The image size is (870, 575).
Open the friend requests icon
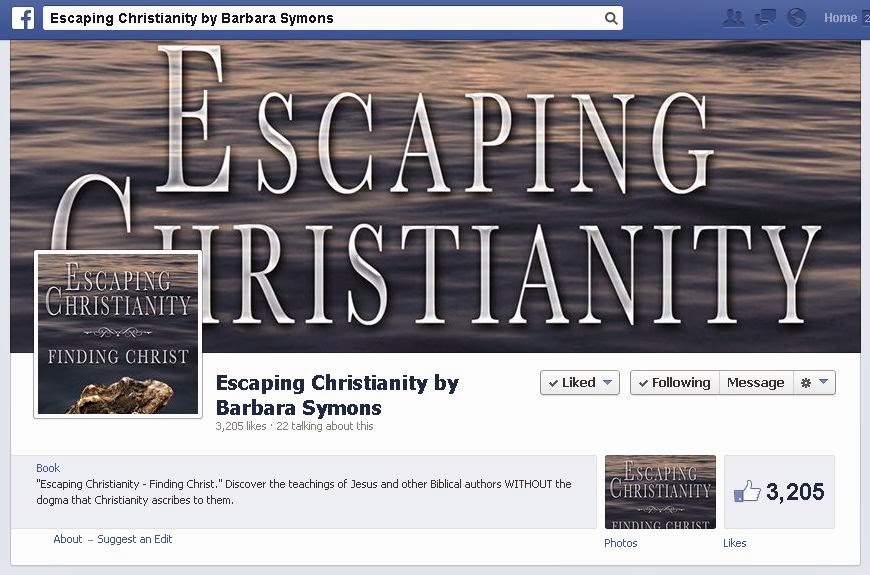tap(734, 18)
